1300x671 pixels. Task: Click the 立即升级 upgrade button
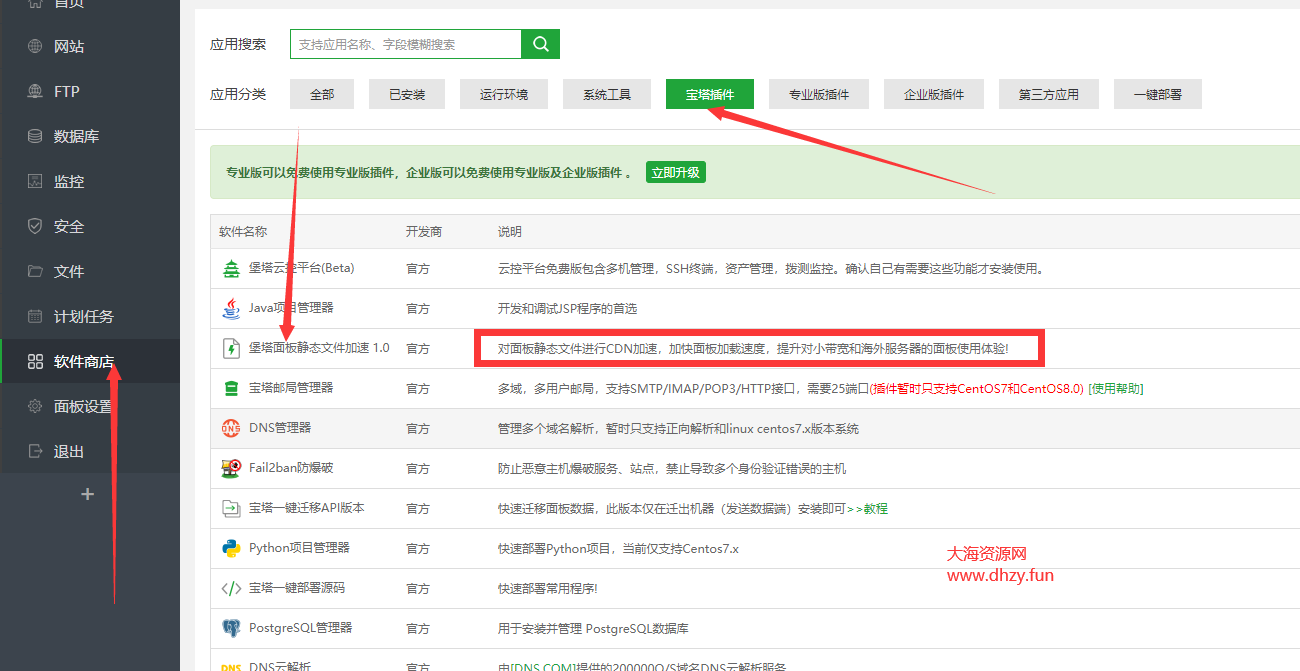click(x=676, y=172)
